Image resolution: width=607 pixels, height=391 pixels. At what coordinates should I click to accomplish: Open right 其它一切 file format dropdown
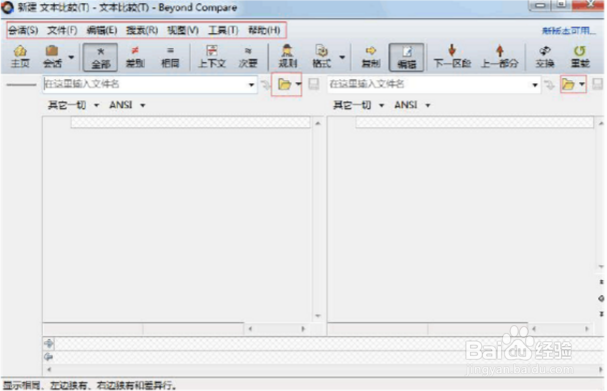tap(358, 105)
